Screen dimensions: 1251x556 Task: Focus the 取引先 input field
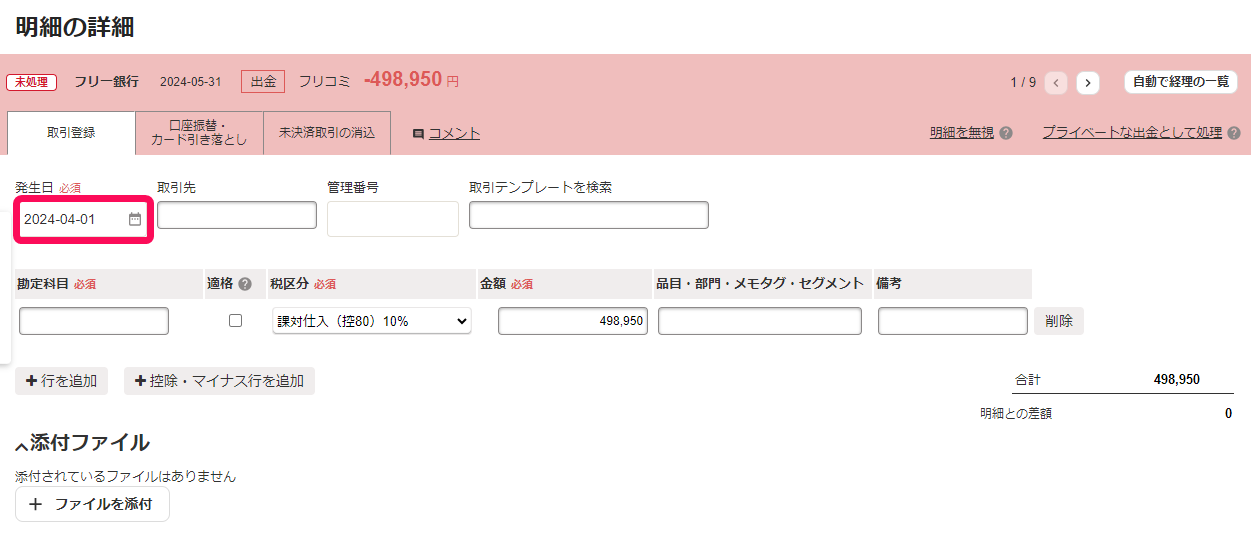pos(237,215)
